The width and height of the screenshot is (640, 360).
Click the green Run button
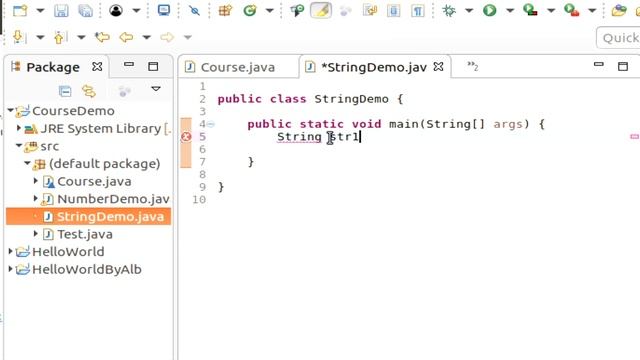pos(489,10)
